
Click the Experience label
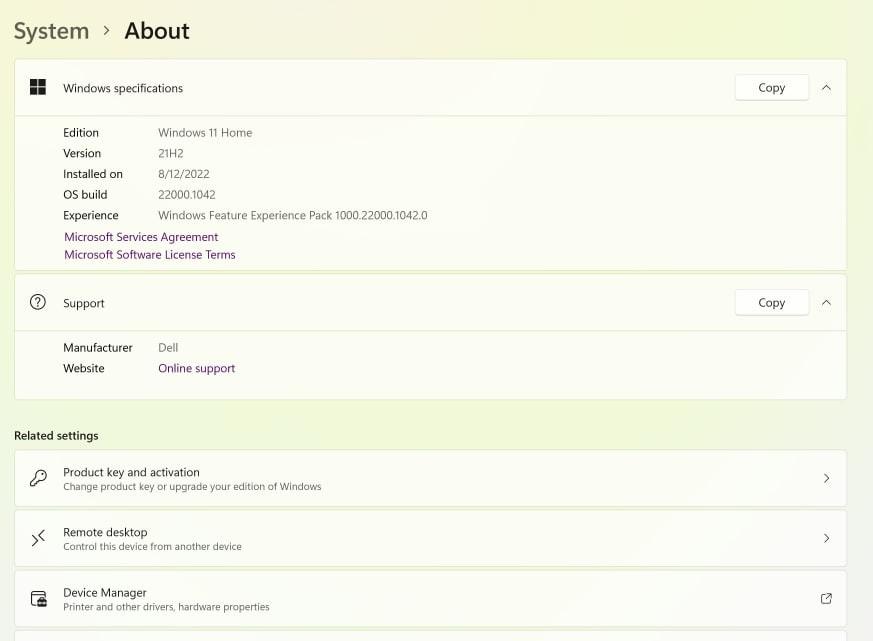(91, 215)
